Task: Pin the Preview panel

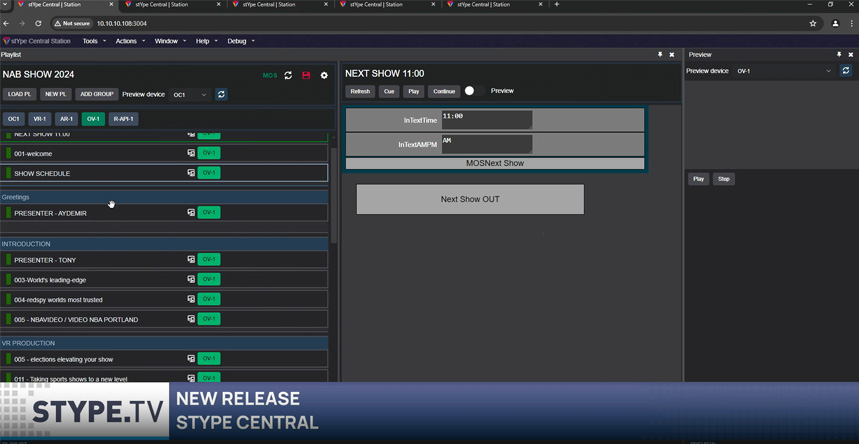Action: coord(839,55)
